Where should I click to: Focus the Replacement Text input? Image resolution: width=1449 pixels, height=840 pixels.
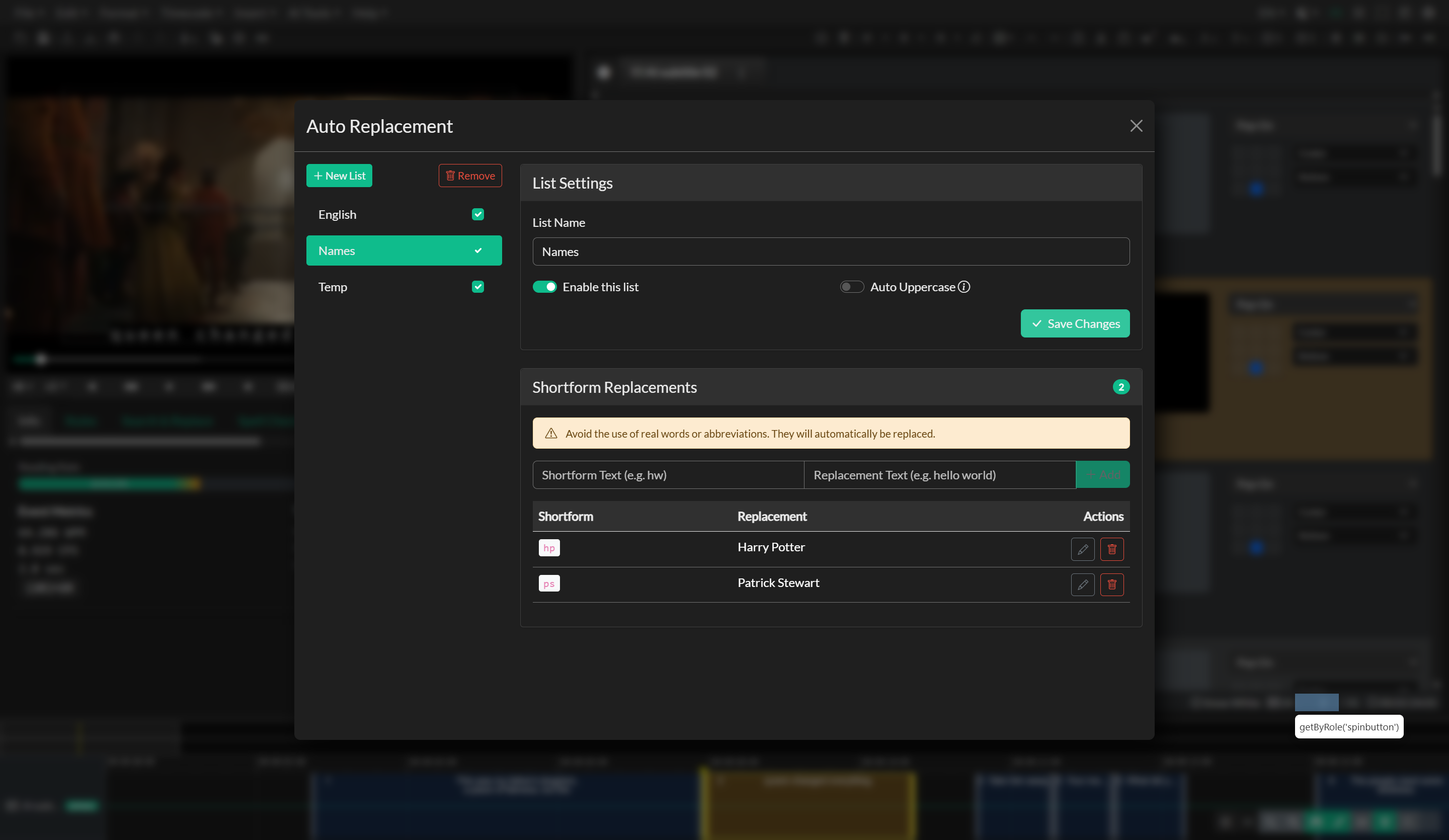939,475
